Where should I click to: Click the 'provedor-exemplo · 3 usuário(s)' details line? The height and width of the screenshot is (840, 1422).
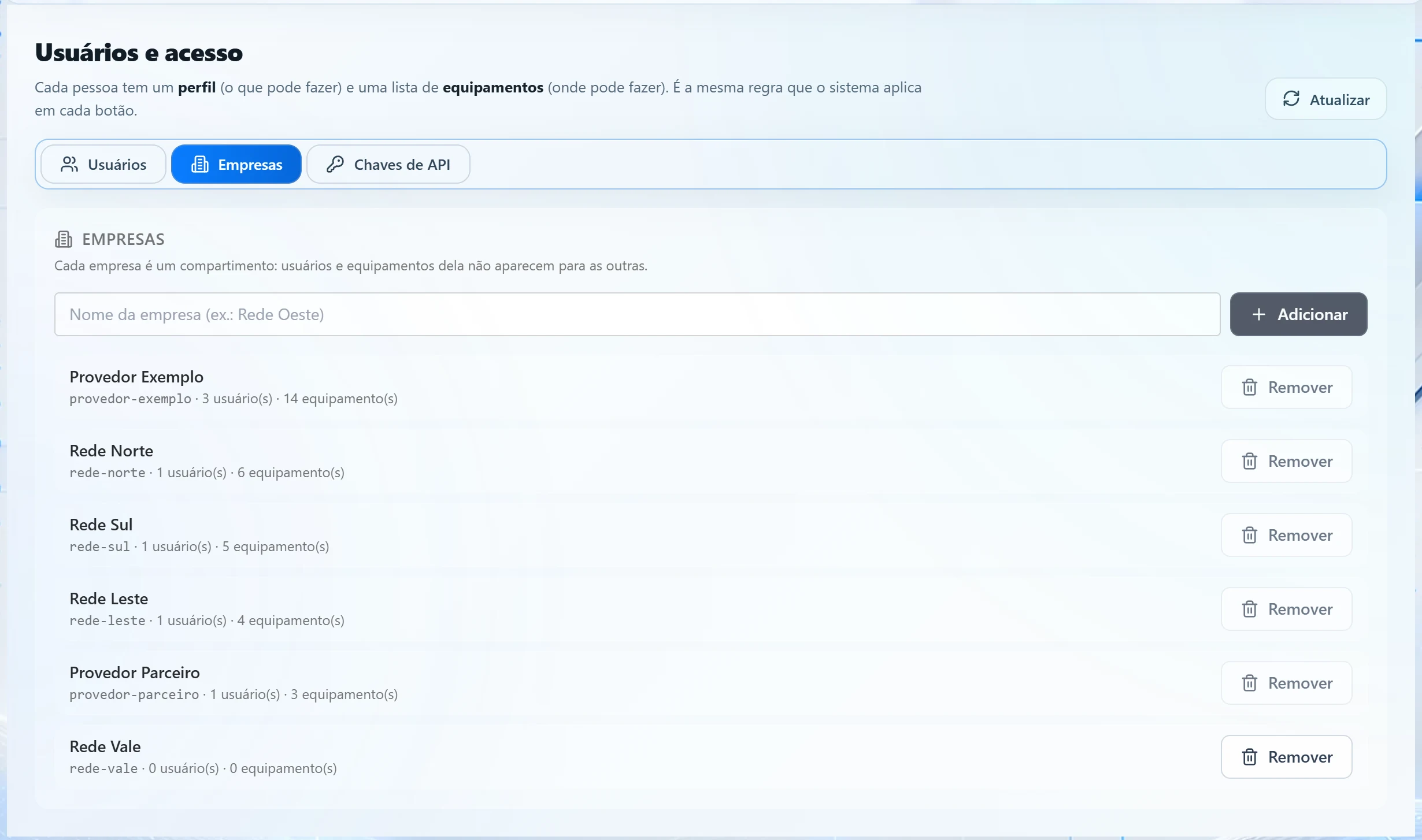pos(233,399)
